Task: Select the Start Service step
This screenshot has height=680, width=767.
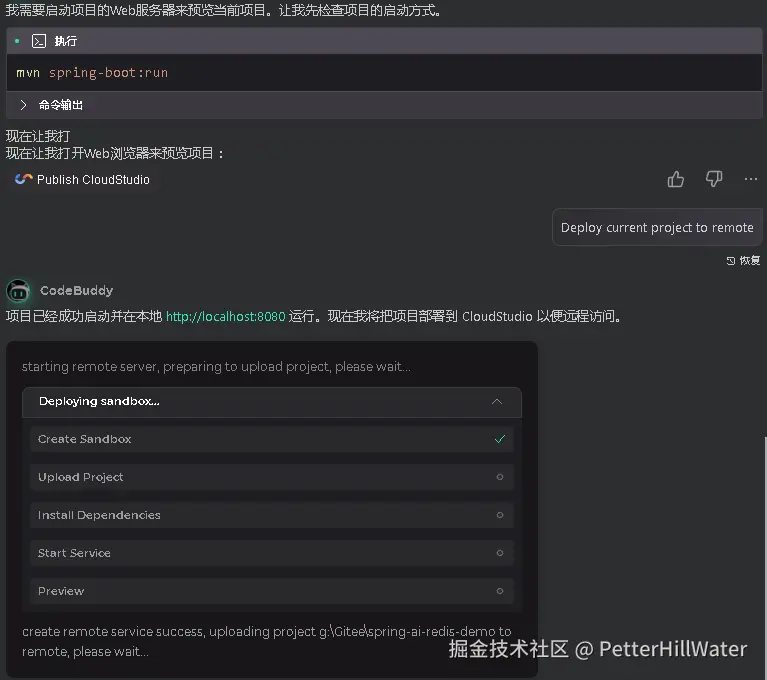Action: (272, 553)
